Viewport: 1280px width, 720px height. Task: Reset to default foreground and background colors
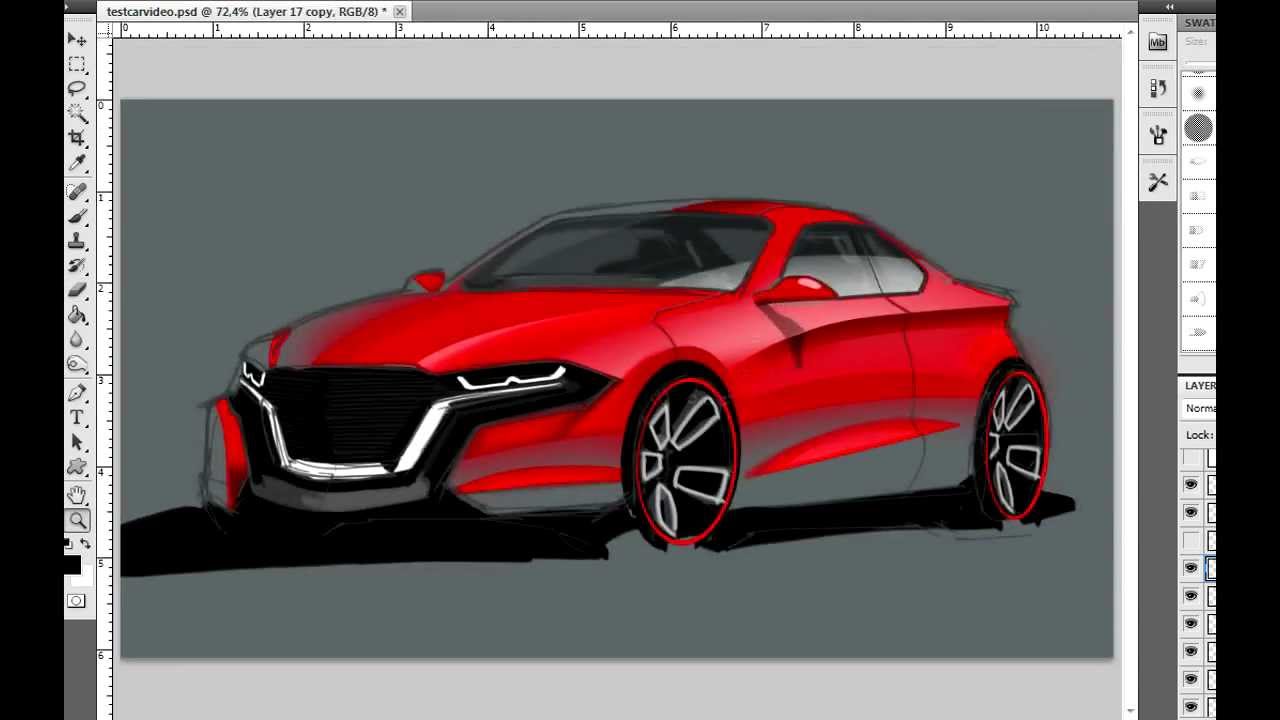(x=68, y=544)
